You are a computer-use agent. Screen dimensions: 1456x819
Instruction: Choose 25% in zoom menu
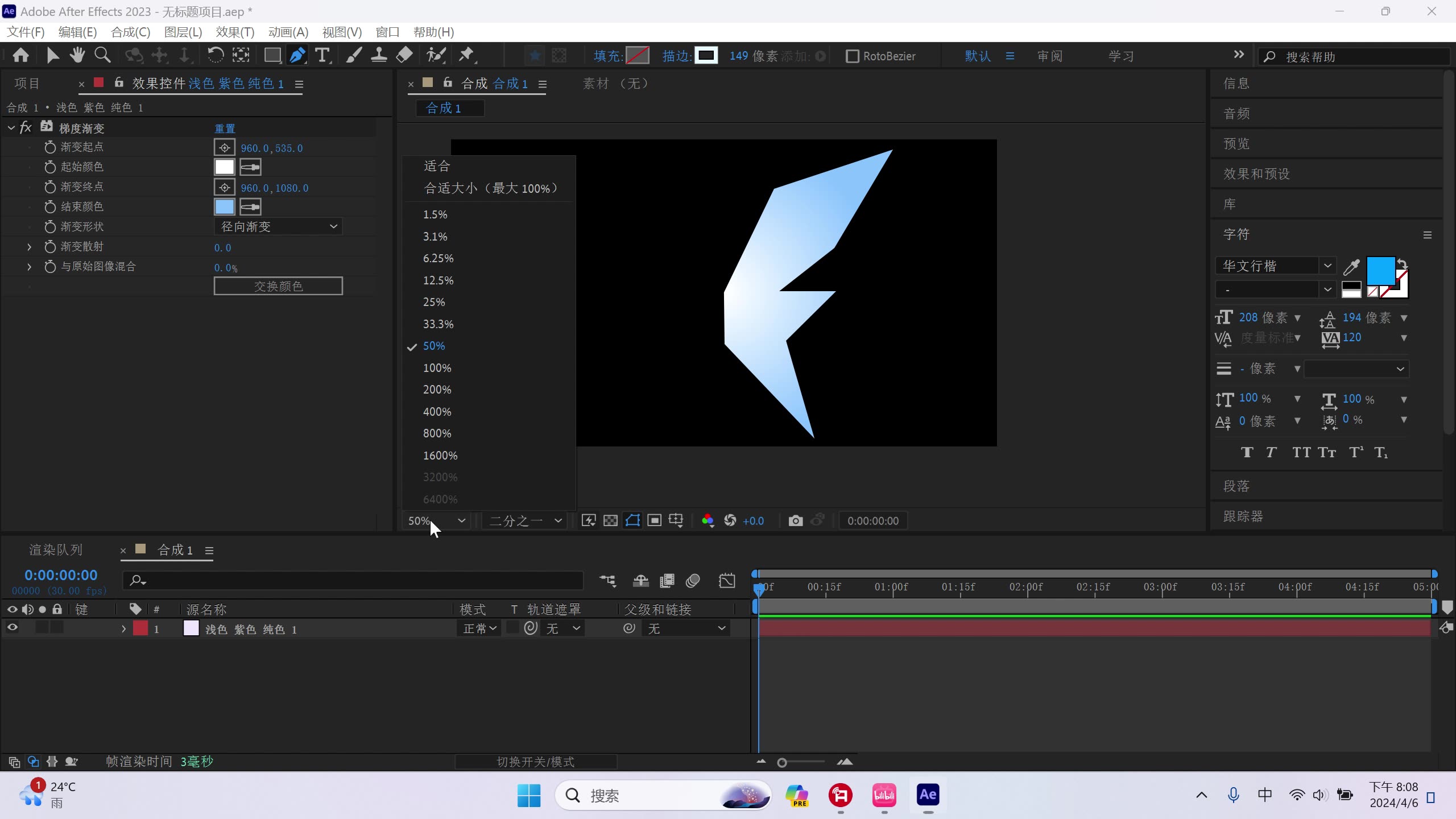(x=434, y=302)
